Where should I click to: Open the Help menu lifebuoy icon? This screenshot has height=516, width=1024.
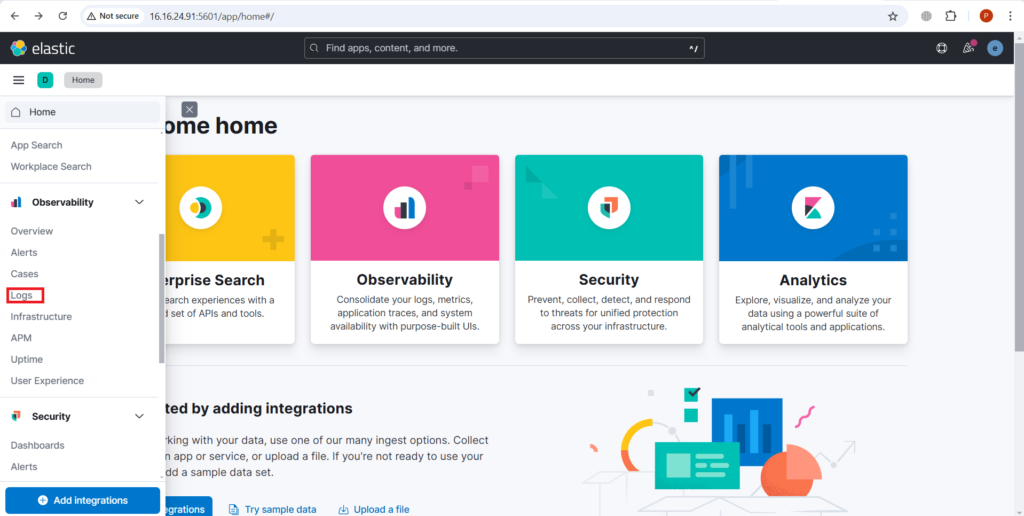pyautogui.click(x=942, y=48)
